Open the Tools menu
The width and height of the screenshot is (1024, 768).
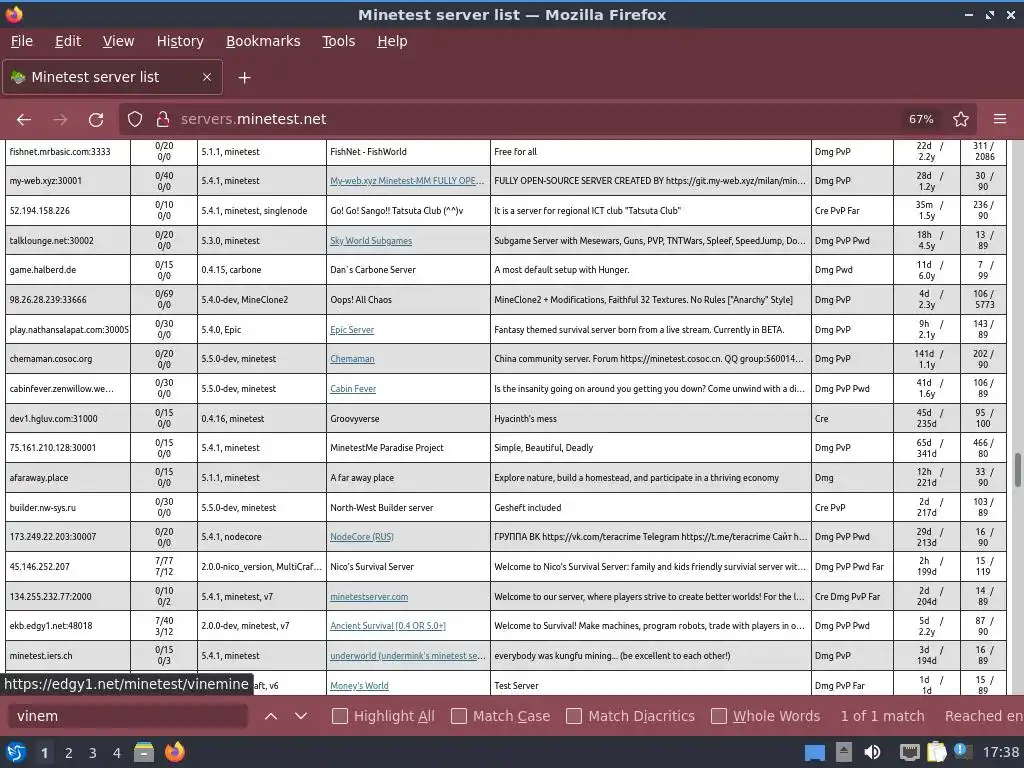338,41
